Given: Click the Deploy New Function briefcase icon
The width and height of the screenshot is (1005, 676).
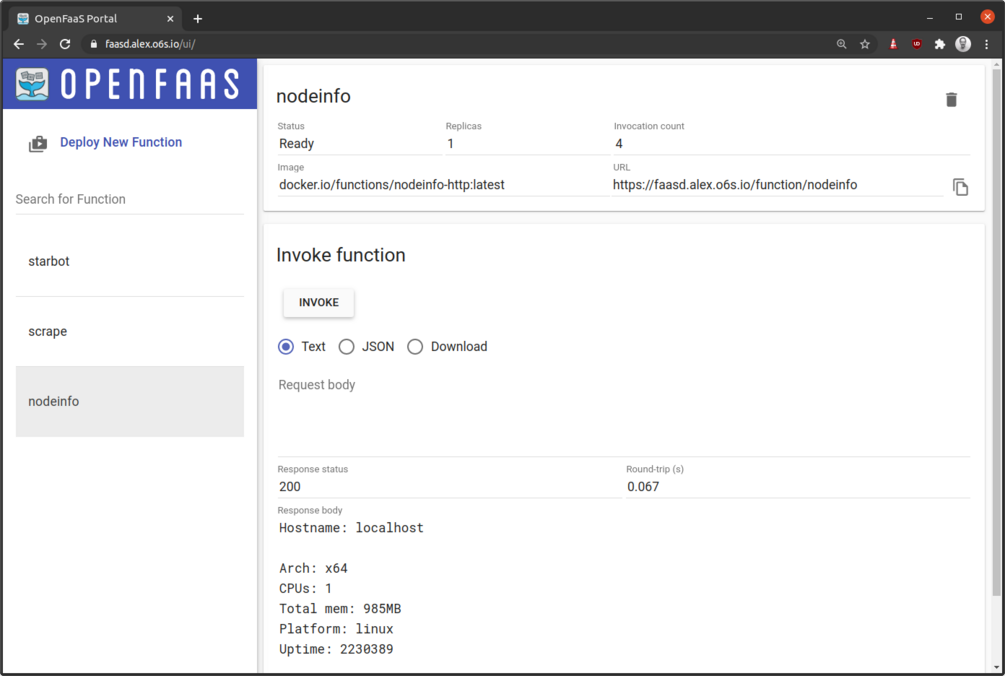Looking at the screenshot, I should (38, 144).
